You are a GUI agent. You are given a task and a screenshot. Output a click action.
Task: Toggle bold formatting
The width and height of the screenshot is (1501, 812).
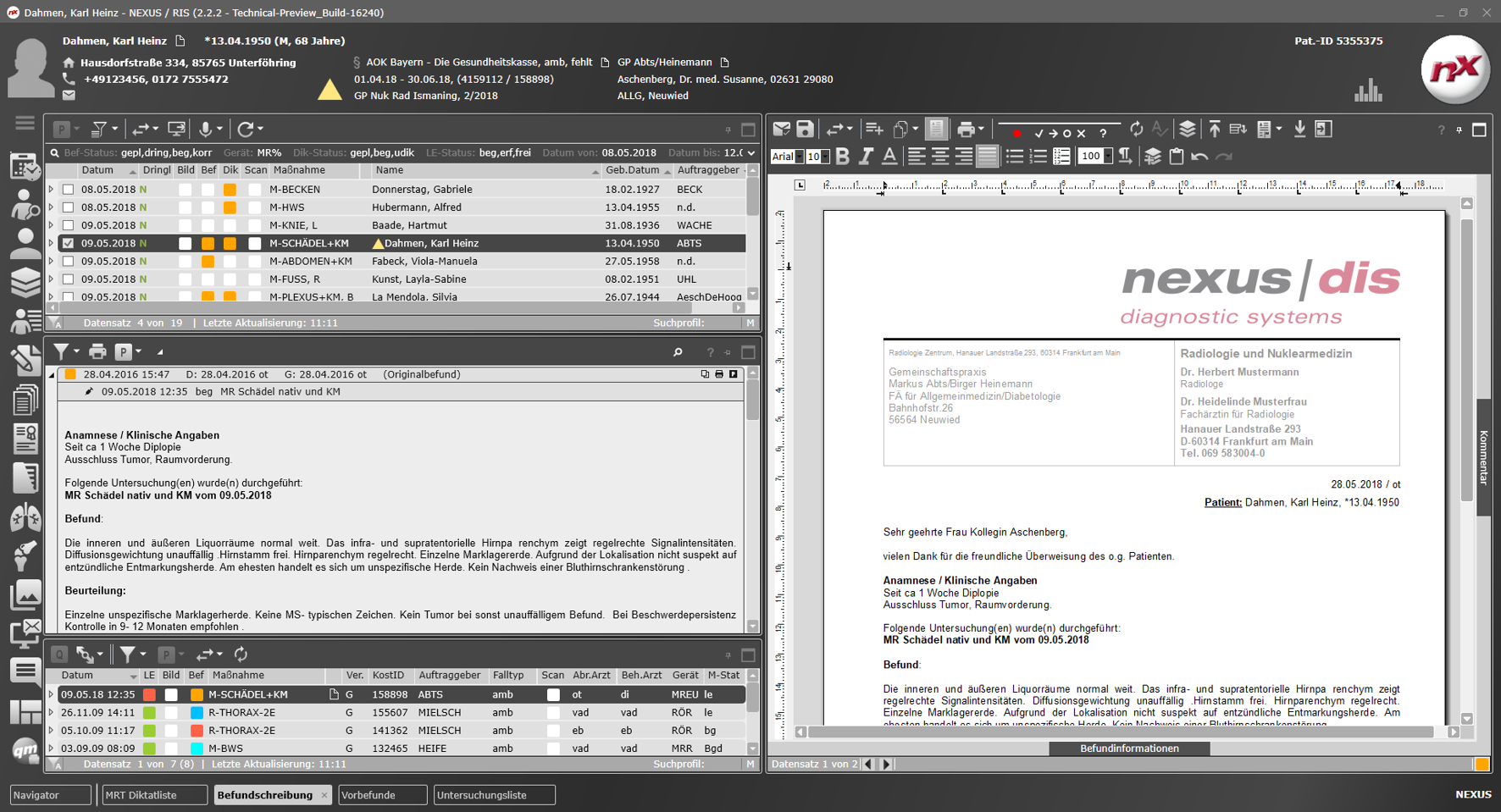(843, 157)
